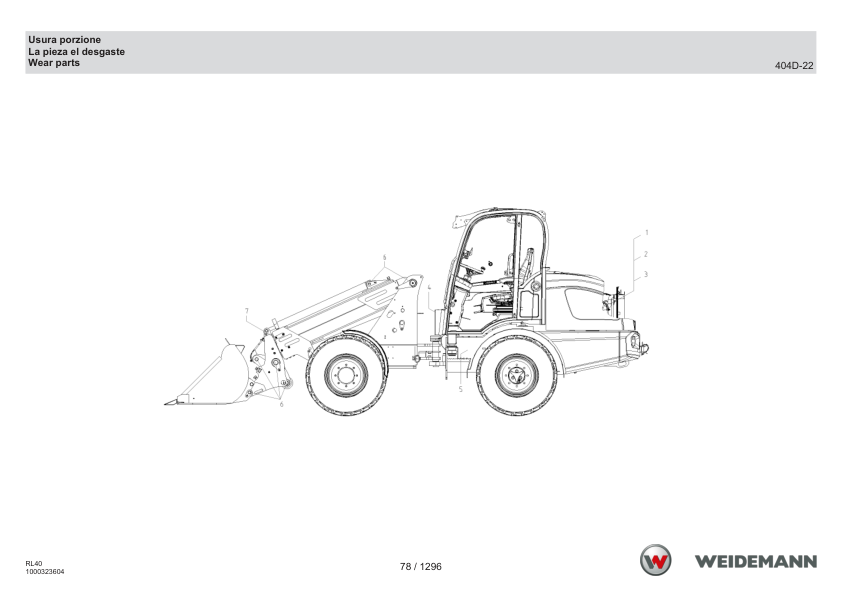Click upper callout number 6 above the boom

point(384,258)
